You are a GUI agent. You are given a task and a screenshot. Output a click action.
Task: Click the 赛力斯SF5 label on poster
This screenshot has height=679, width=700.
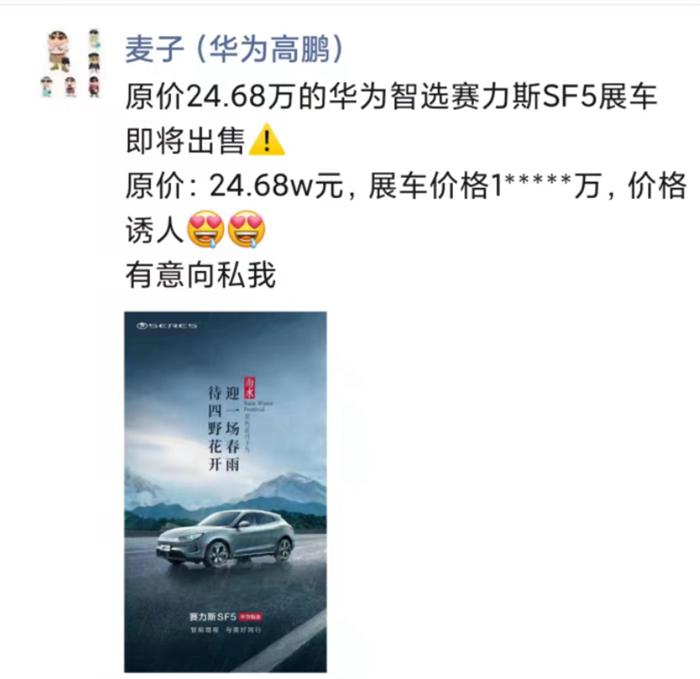tap(212, 617)
